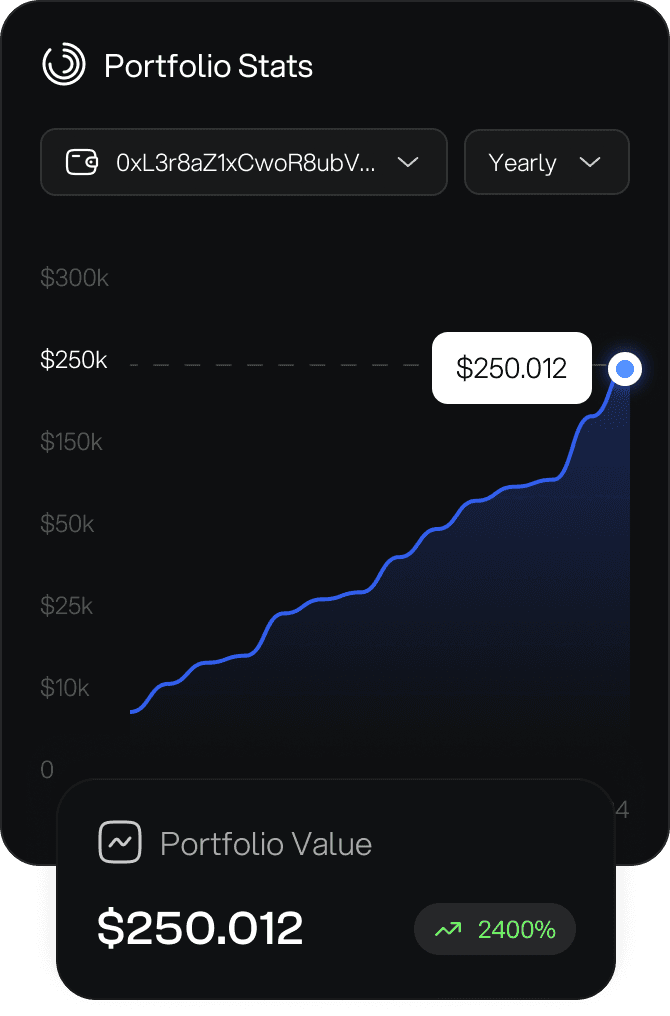Click the Yearly dropdown chevron arrow

coord(590,162)
